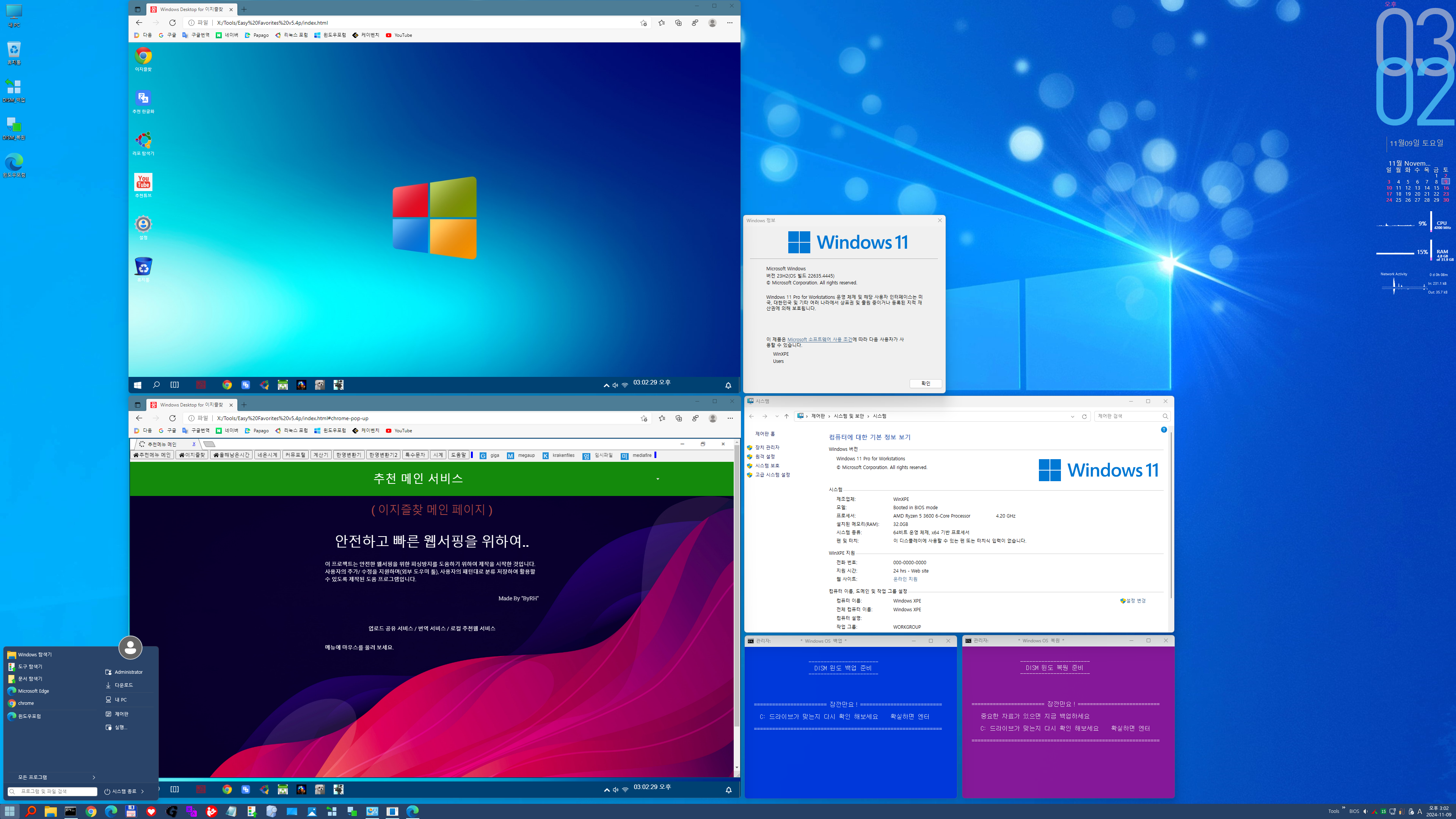
Task: Click the user avatar on the Start menu
Action: point(130,648)
